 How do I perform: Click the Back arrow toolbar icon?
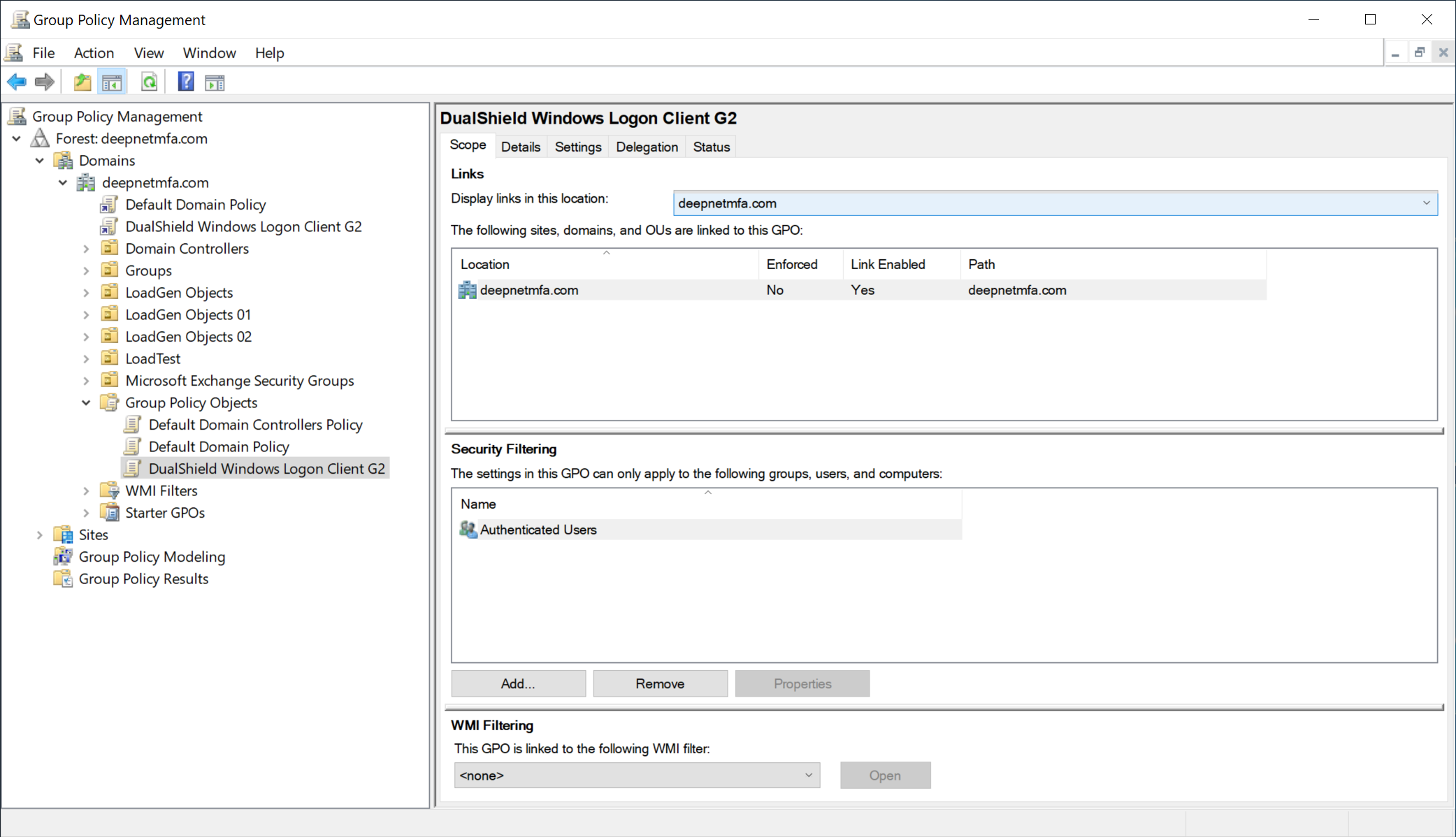pyautogui.click(x=17, y=82)
